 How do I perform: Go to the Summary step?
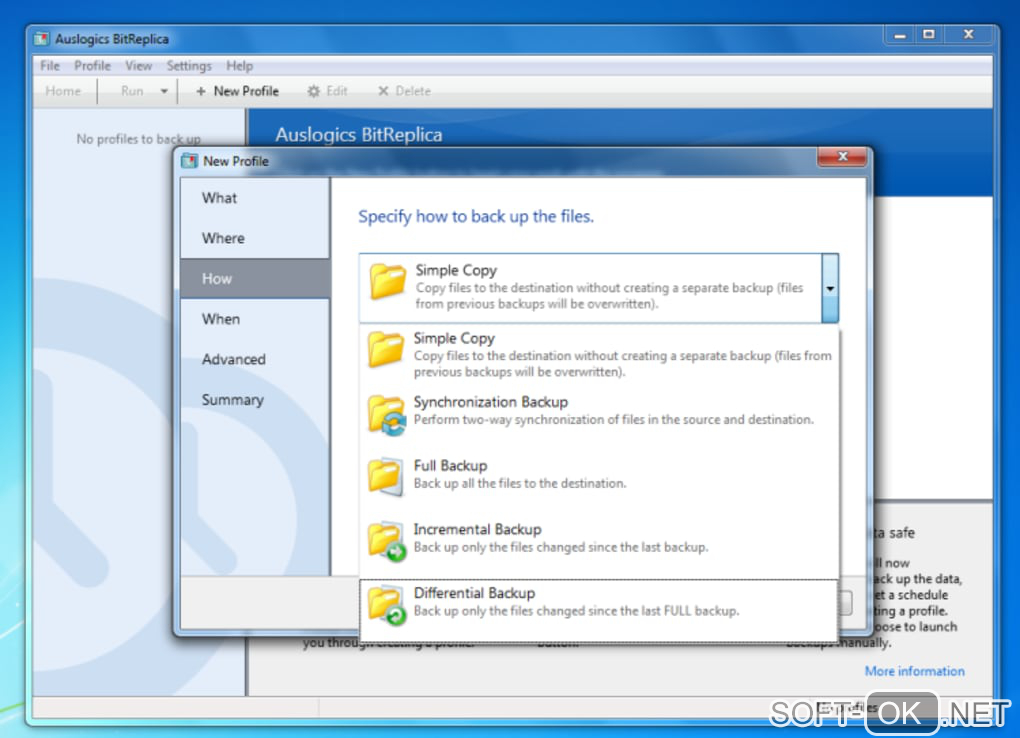pos(255,400)
